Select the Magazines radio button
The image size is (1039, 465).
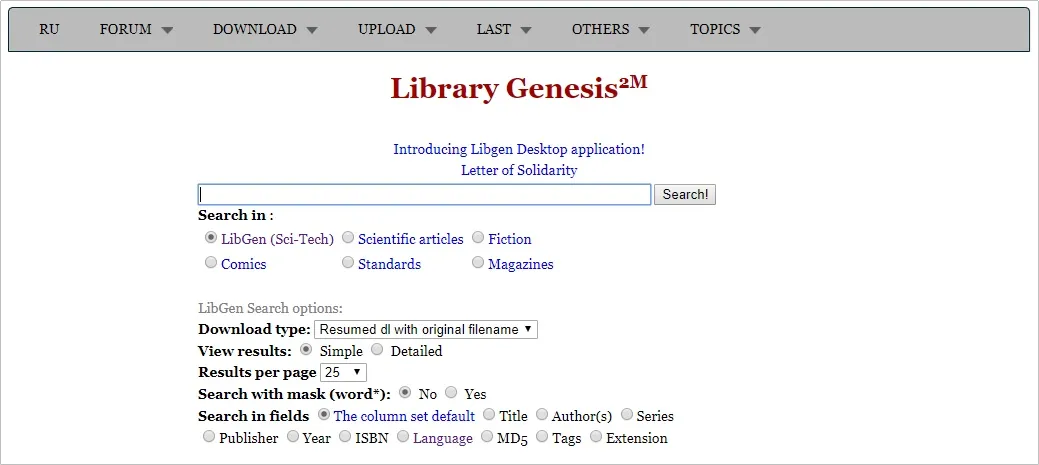coord(478,262)
